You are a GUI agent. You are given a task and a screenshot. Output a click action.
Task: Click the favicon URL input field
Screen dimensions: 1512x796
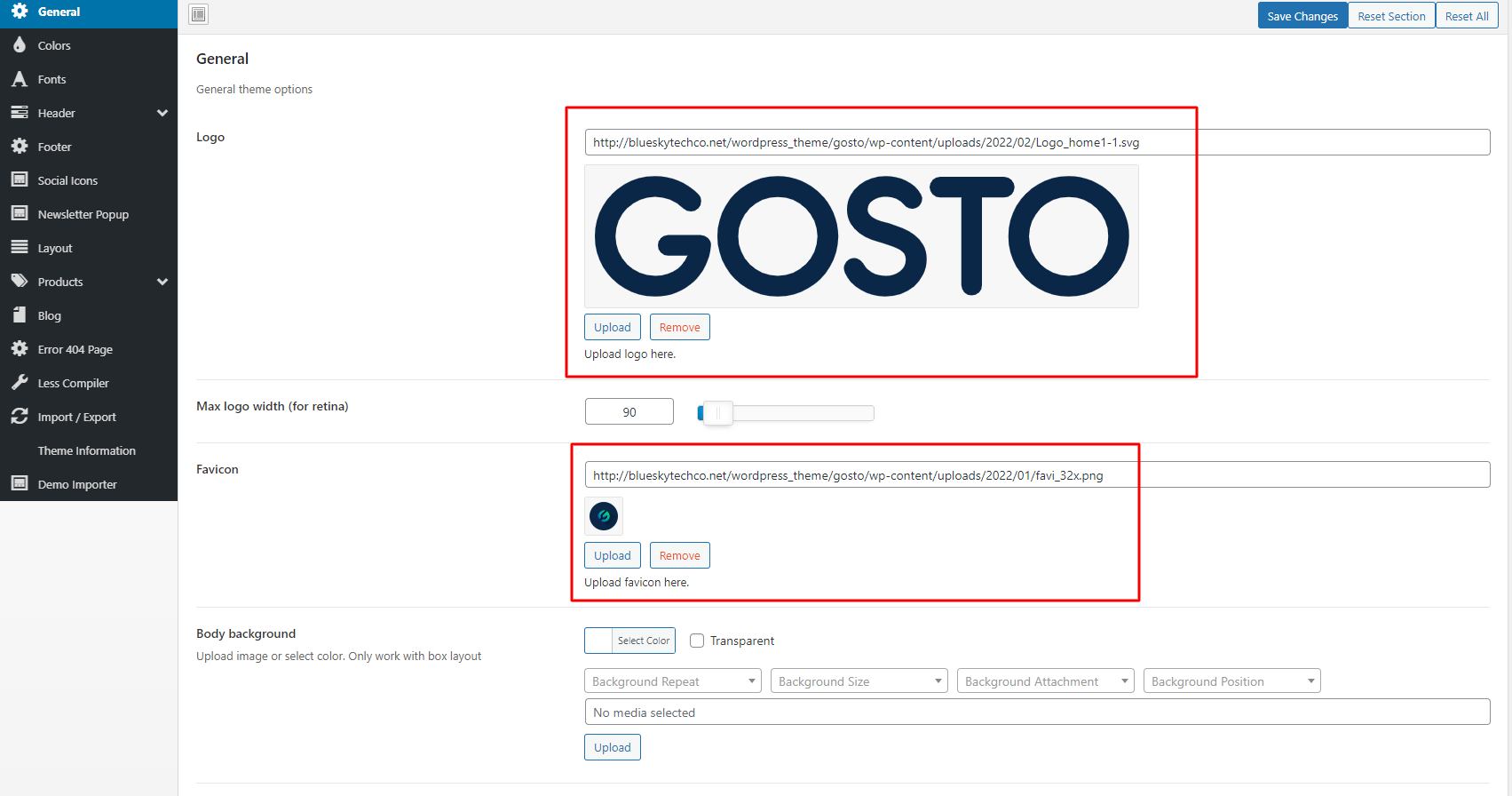point(1037,475)
